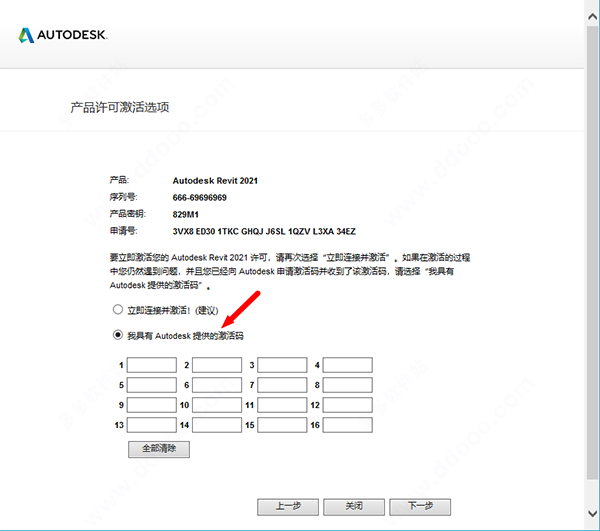Click activation code box 6
This screenshot has height=531, width=600.
pyautogui.click(x=217, y=385)
